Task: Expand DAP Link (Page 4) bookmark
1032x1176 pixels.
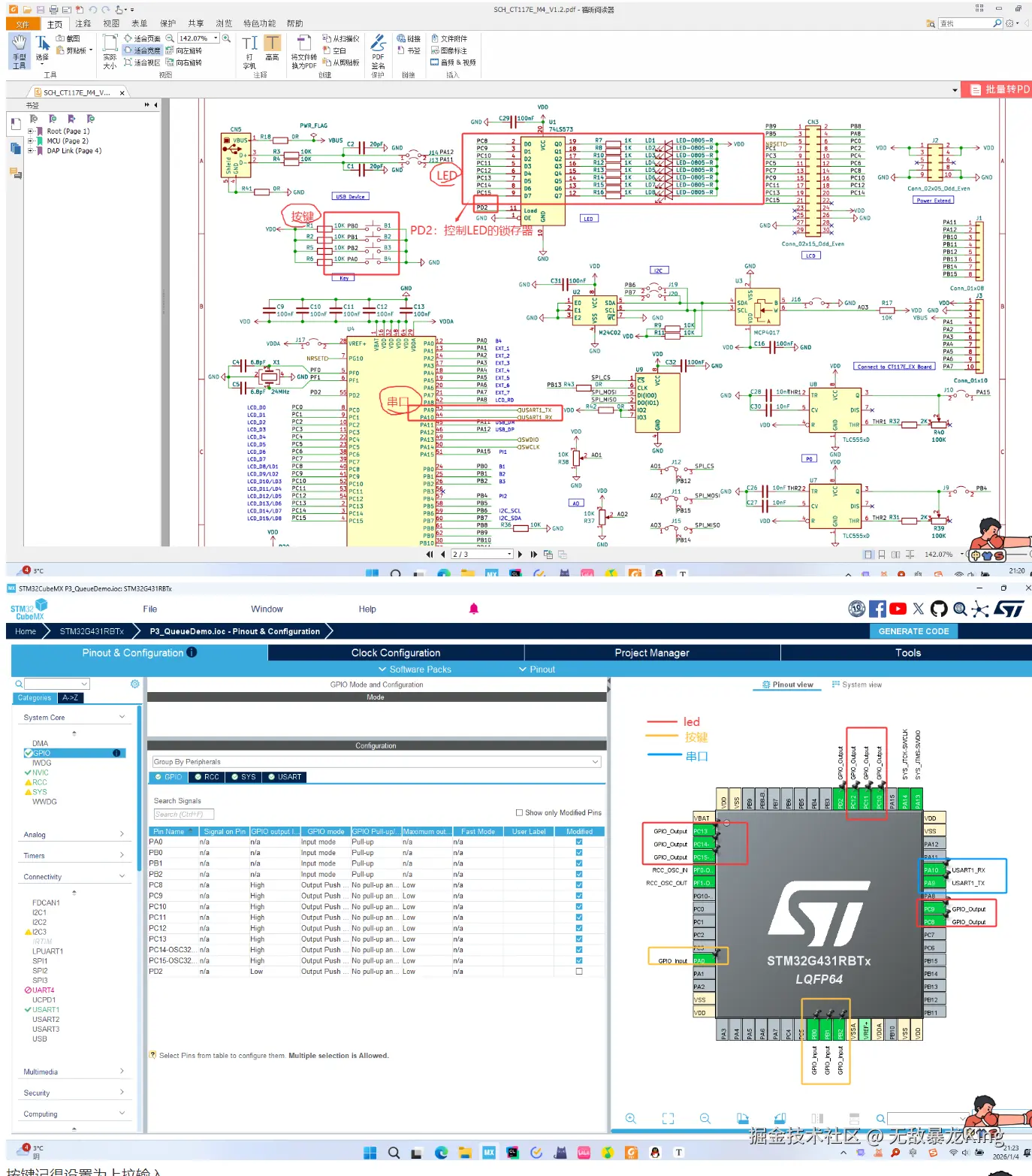Action: point(31,150)
